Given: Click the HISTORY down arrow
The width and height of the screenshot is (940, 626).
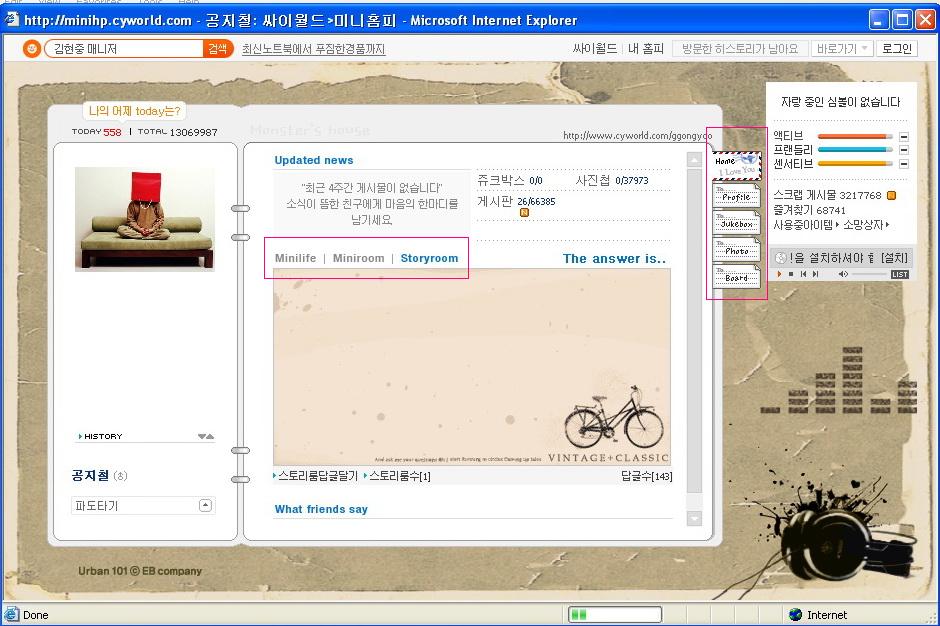Looking at the screenshot, I should coord(202,437).
